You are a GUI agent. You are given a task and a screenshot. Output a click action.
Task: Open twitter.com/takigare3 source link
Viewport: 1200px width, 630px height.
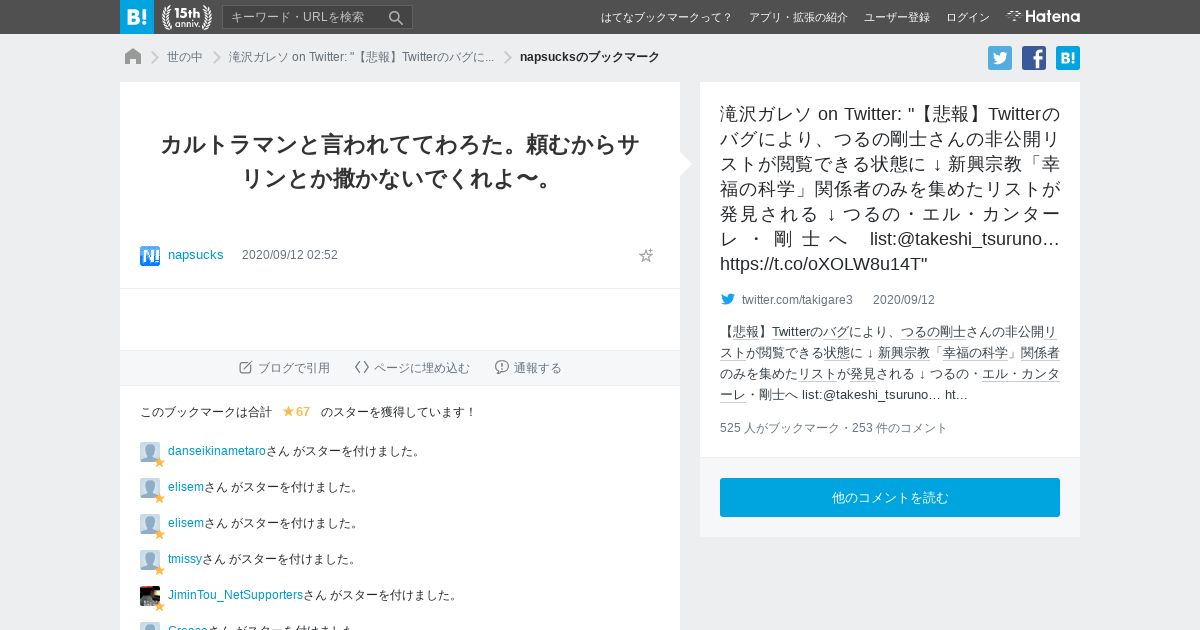click(x=797, y=300)
